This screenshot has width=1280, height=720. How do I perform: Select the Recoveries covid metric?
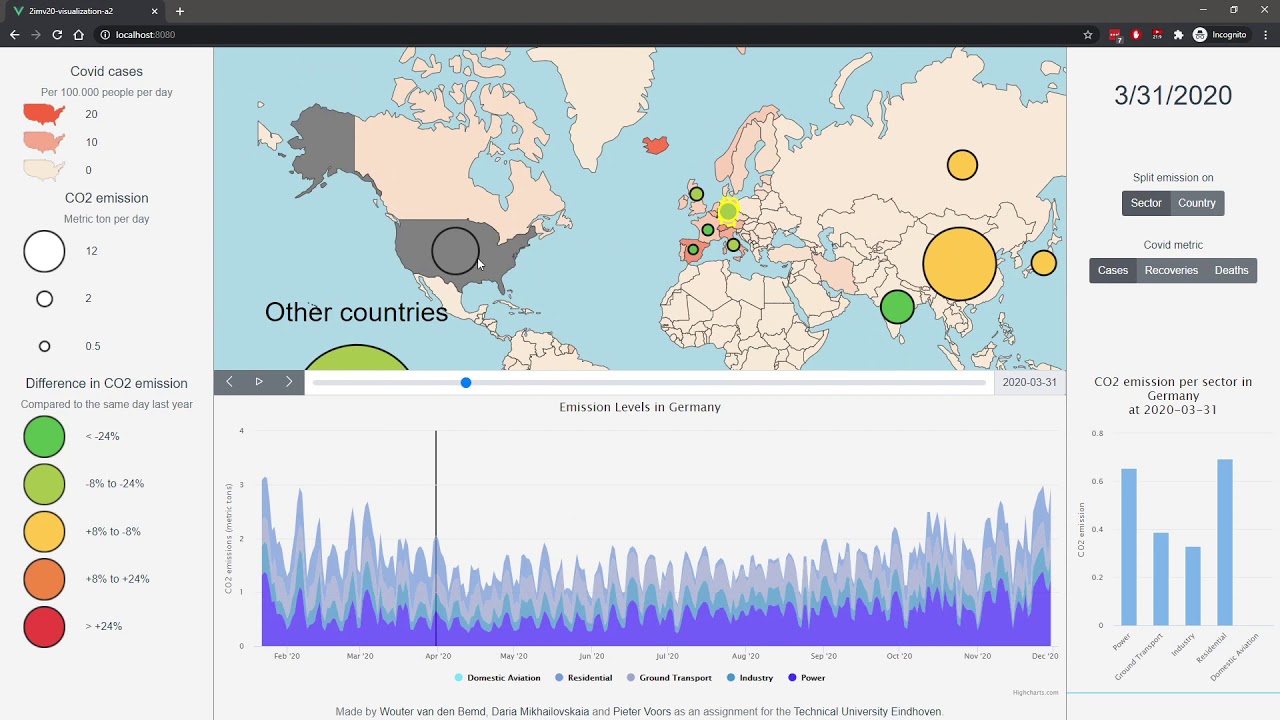[x=1171, y=270]
